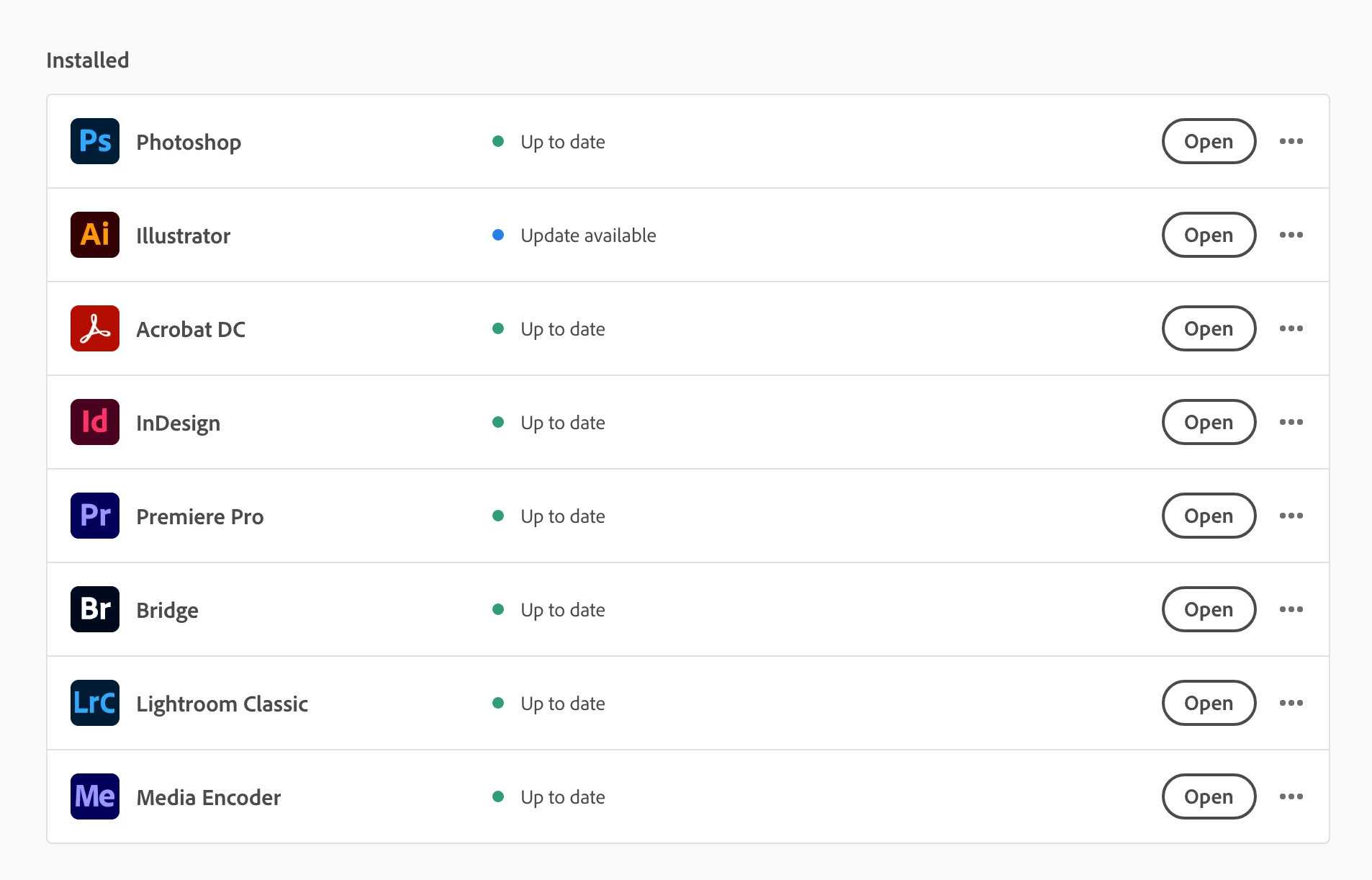Click the Lightroom Classic LrC app icon
The height and width of the screenshot is (880, 1372).
tap(95, 703)
